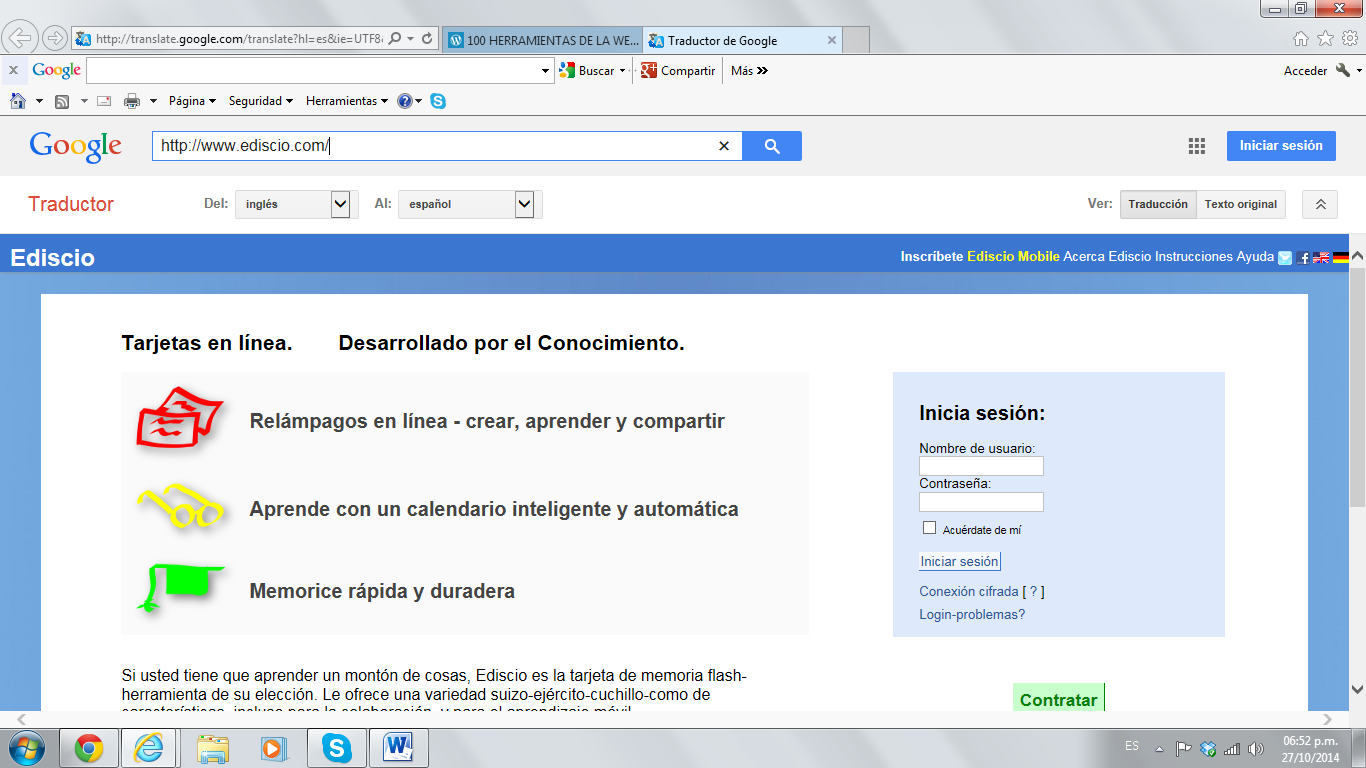Collapse the translator bar with double chevron

(1319, 204)
